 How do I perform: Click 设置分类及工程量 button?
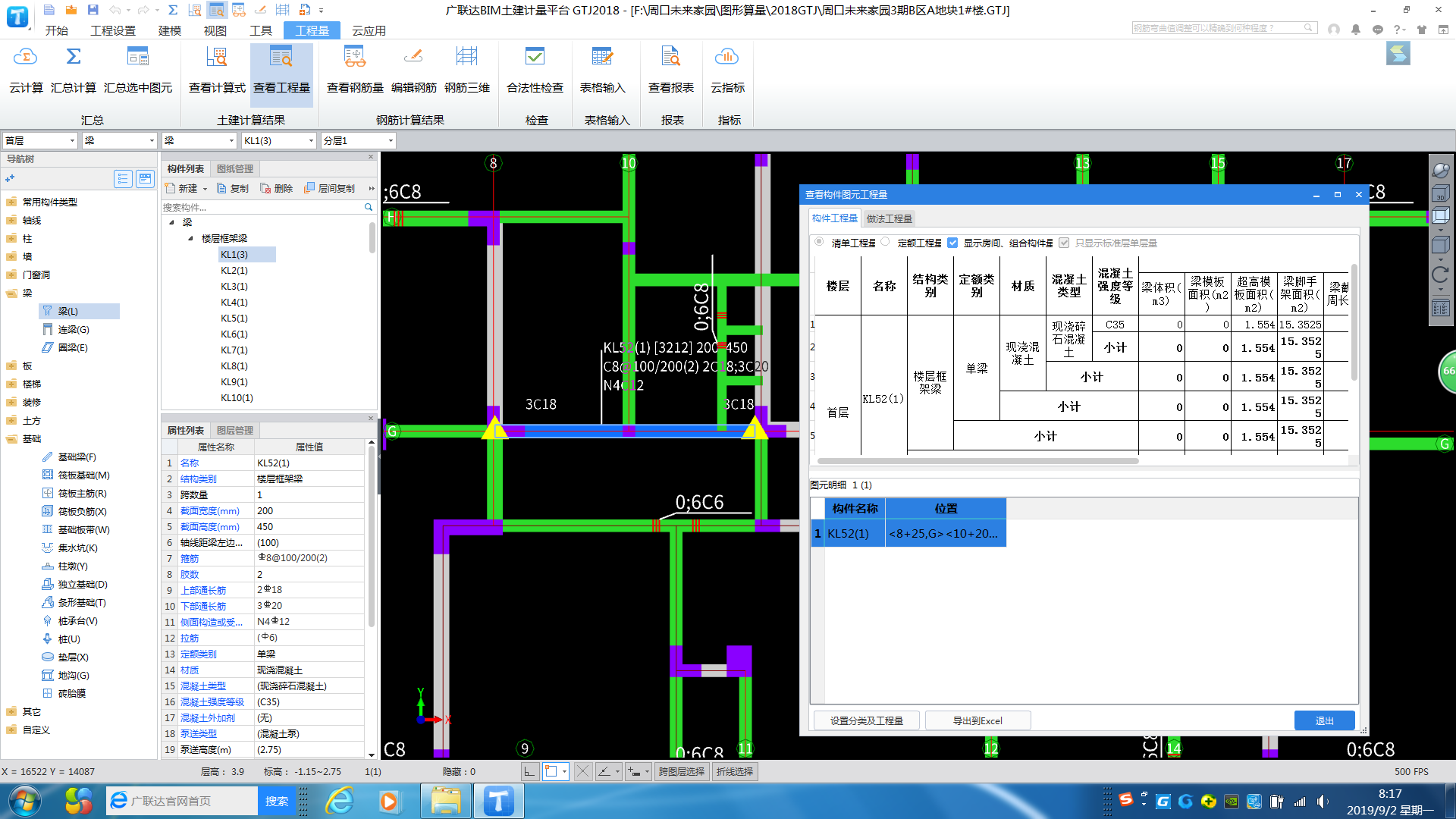(x=866, y=720)
